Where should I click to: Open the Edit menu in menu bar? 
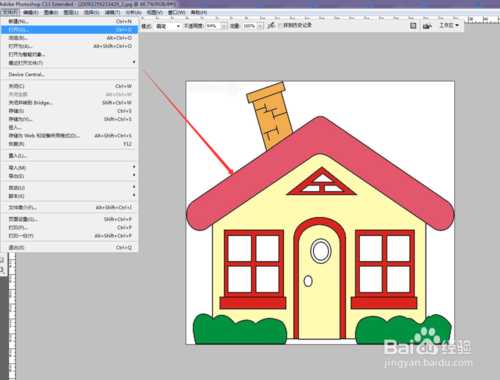pos(31,12)
